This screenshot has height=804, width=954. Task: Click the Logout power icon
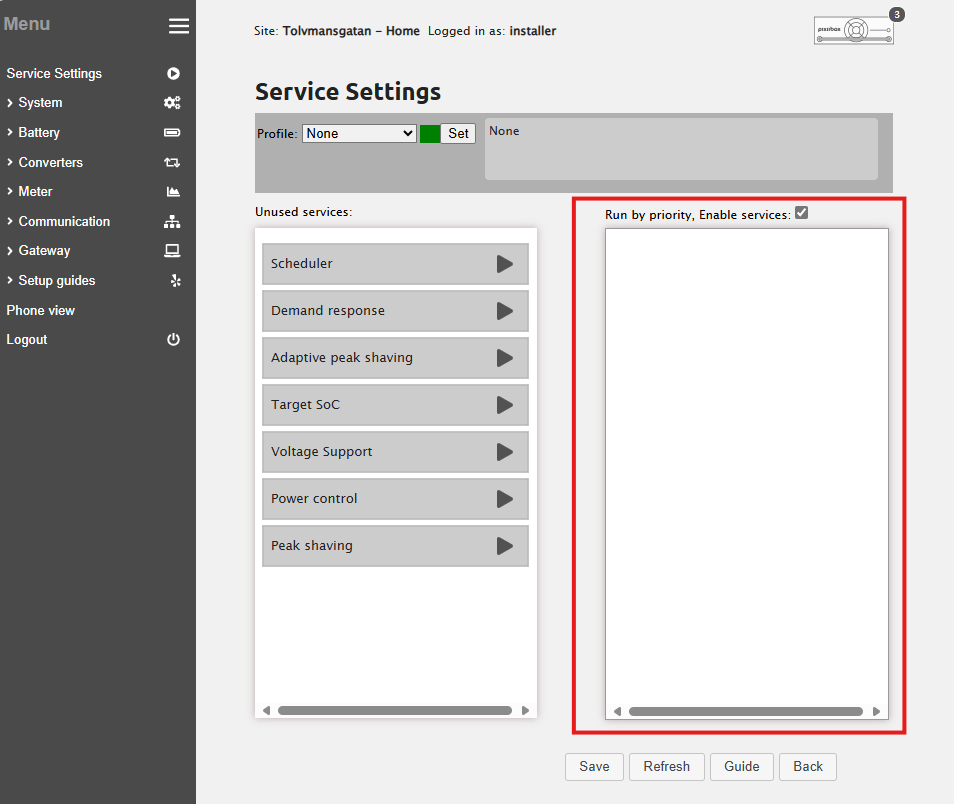pos(173,339)
